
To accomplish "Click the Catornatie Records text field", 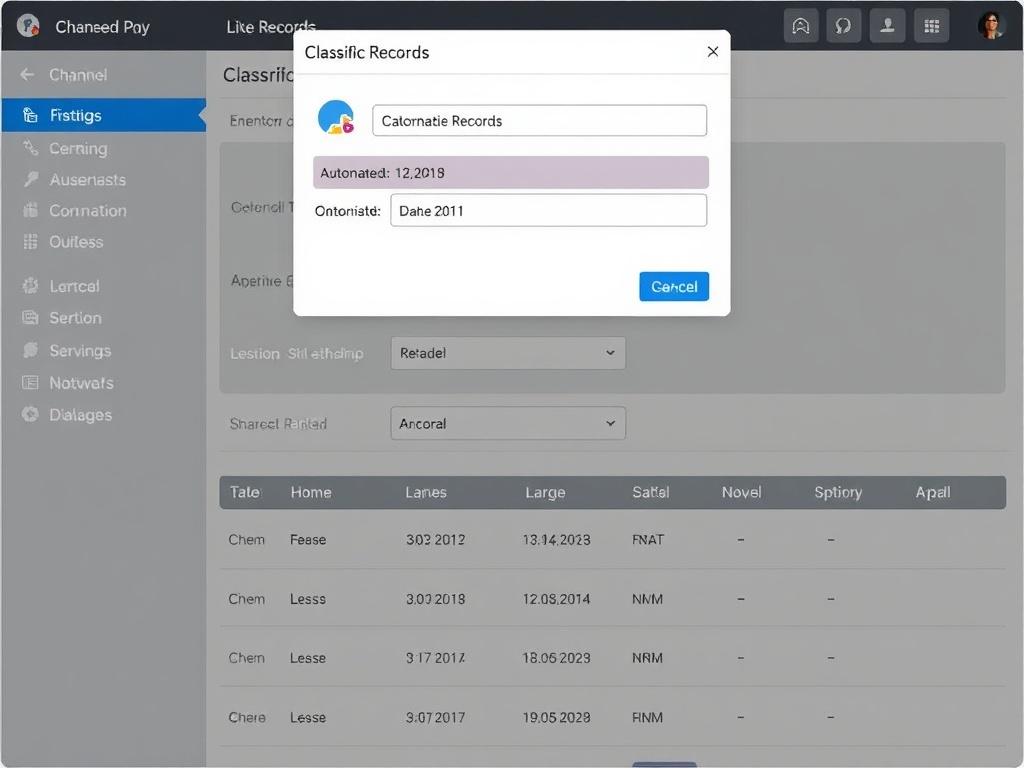I will pyautogui.click(x=539, y=121).
